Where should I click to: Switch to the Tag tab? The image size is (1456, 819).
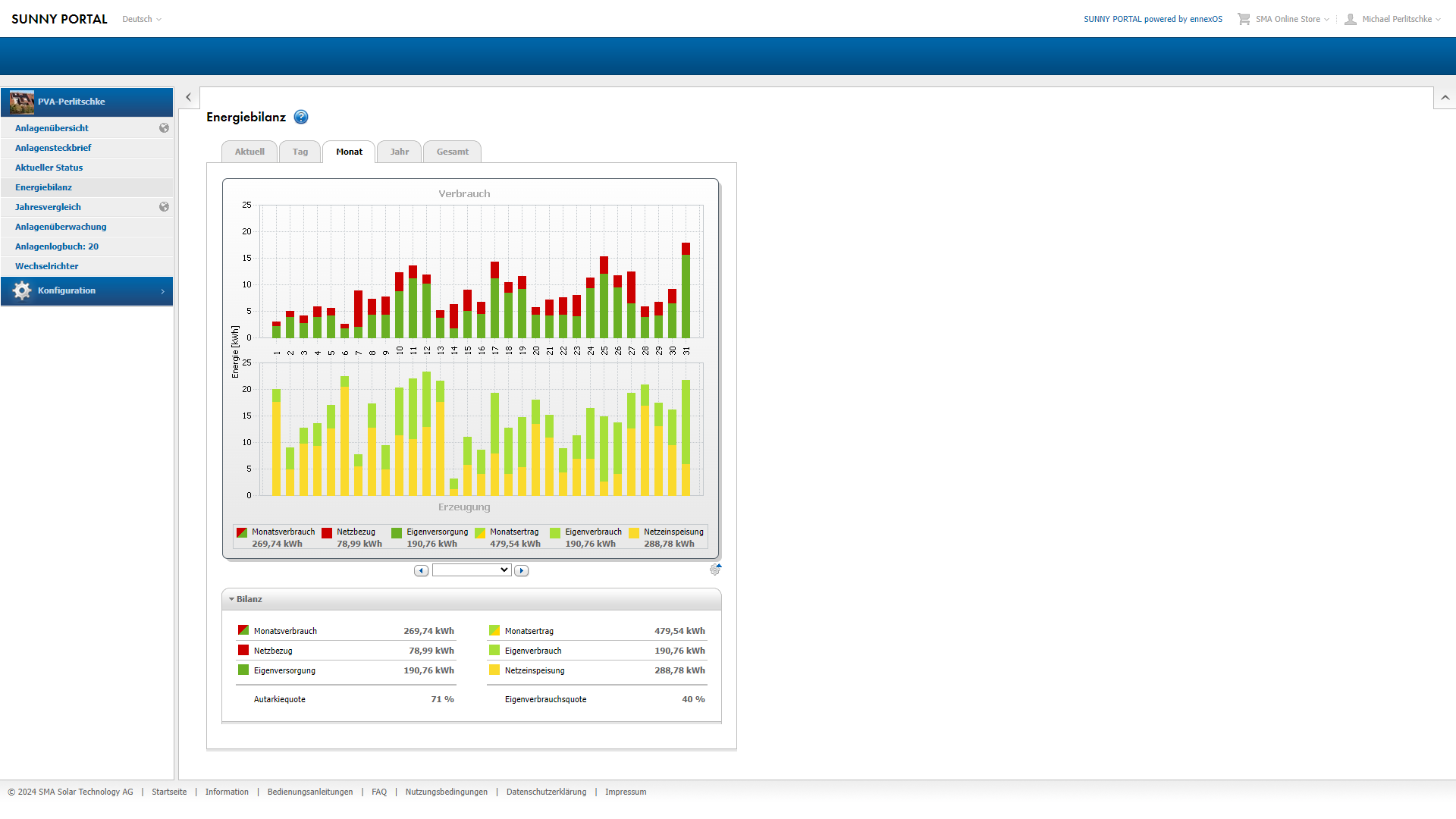(300, 152)
